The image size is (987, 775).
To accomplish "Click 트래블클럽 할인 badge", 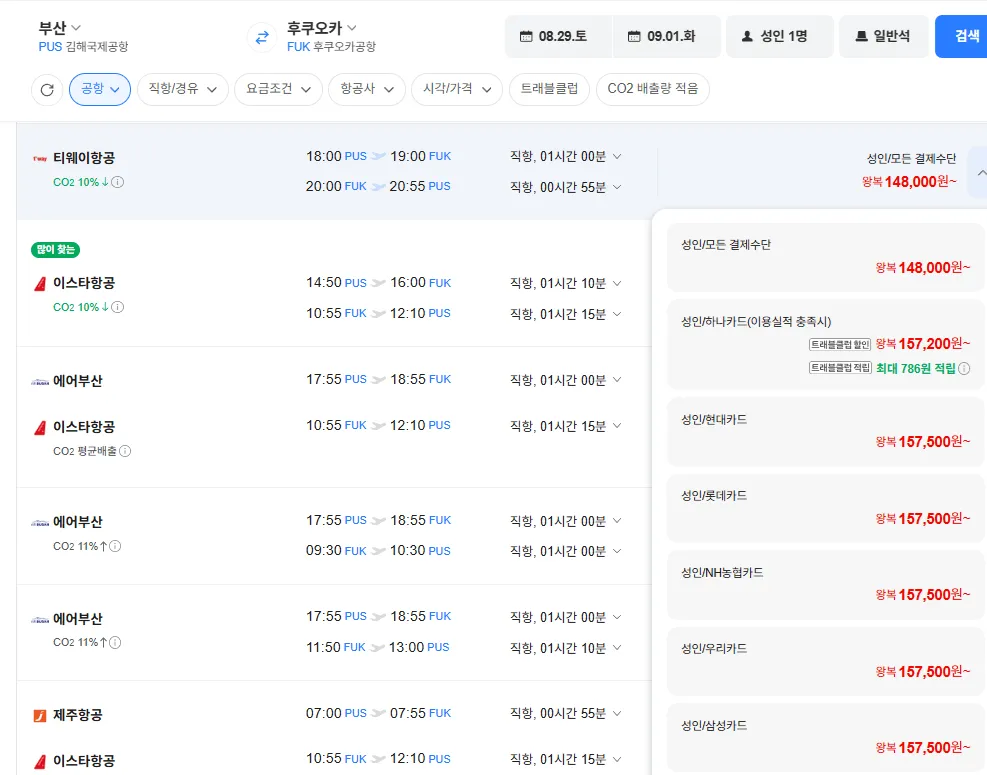I will [840, 344].
